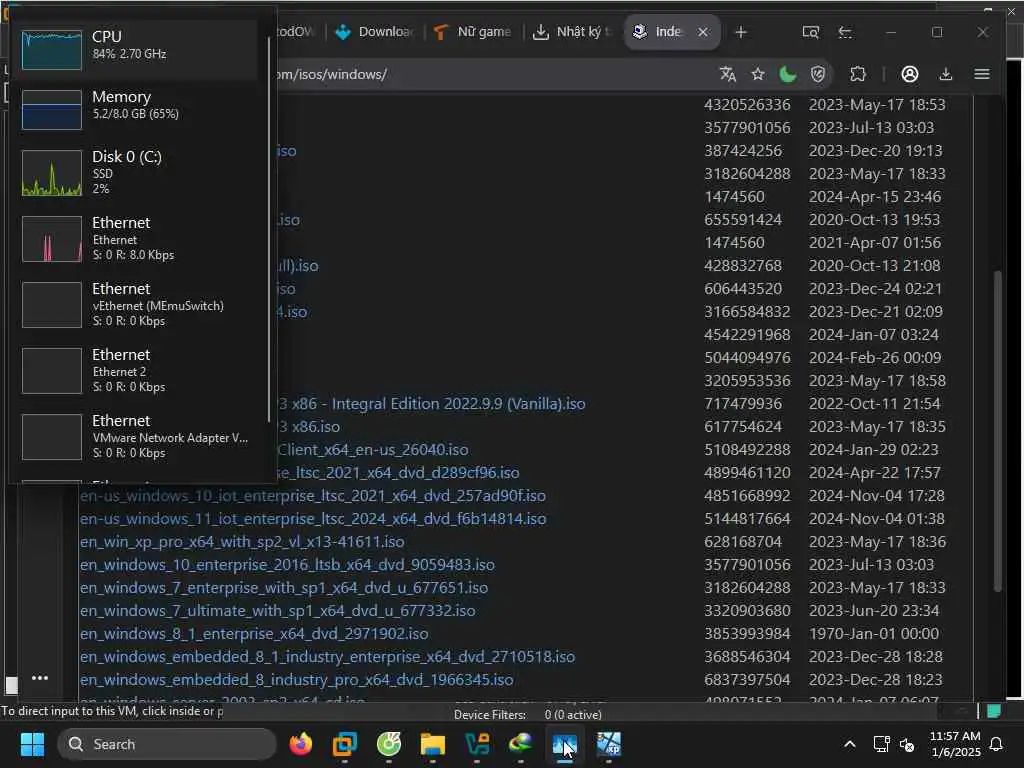
Task: Select the VMware Network Adapter Ethernet entry
Action: click(x=137, y=437)
